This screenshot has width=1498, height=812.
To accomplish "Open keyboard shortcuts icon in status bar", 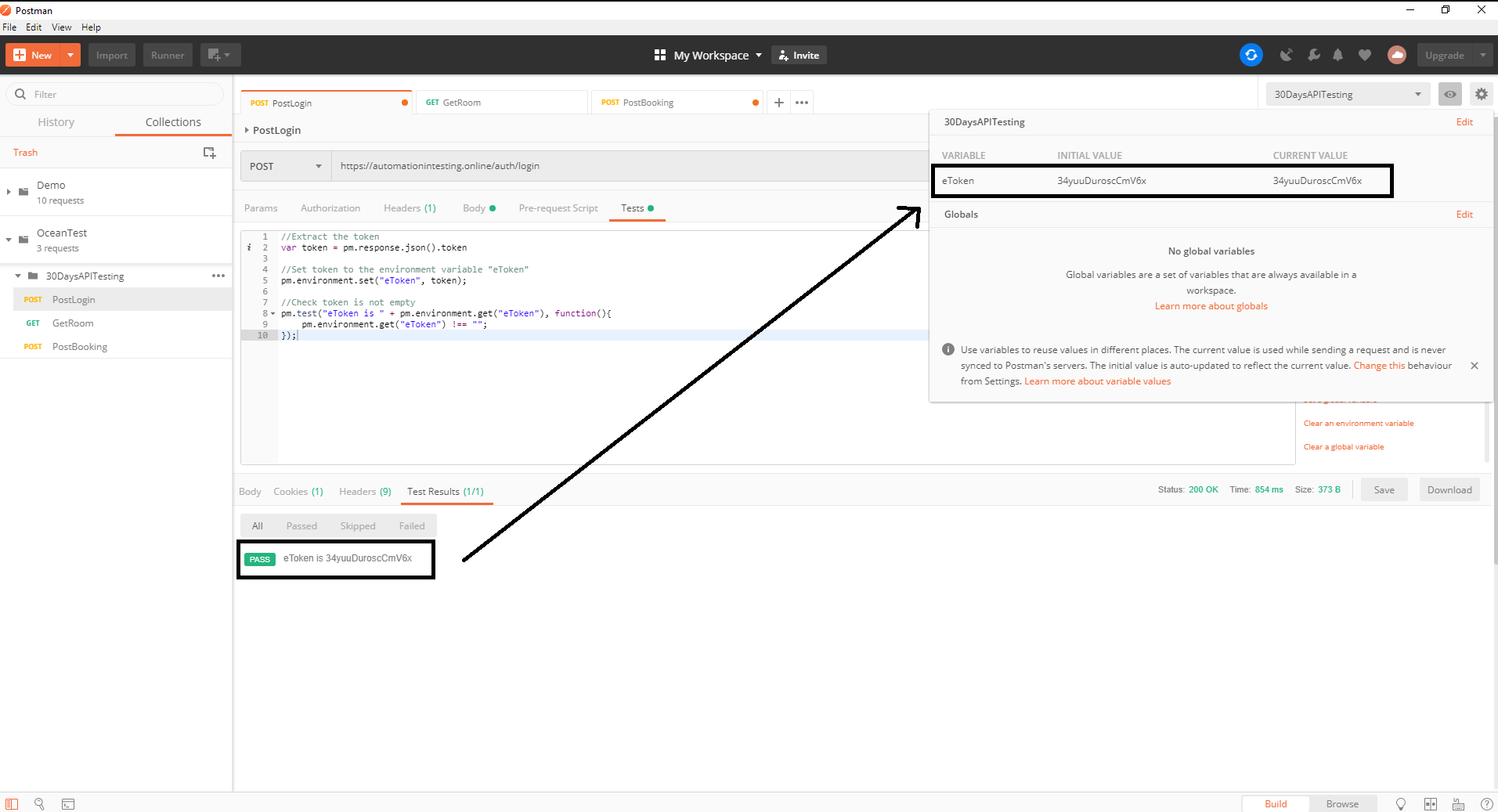I will pos(1458,804).
